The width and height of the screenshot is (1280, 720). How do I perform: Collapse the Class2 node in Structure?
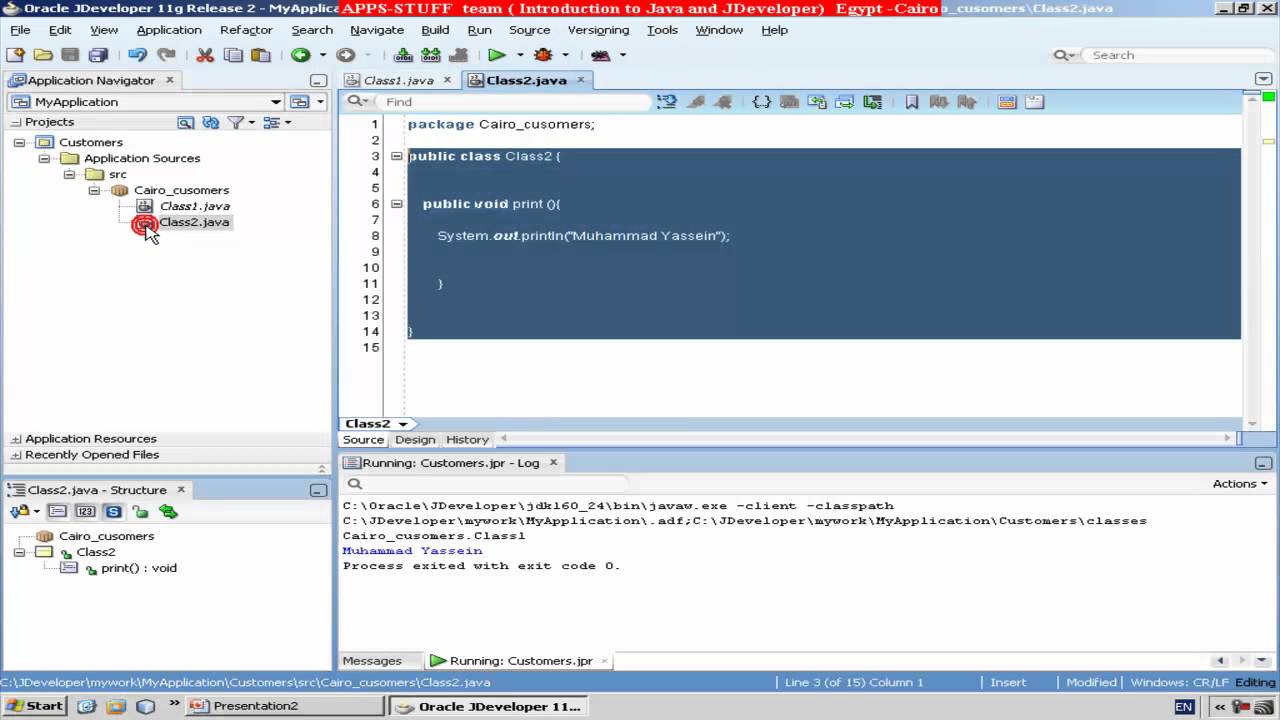[x=18, y=552]
